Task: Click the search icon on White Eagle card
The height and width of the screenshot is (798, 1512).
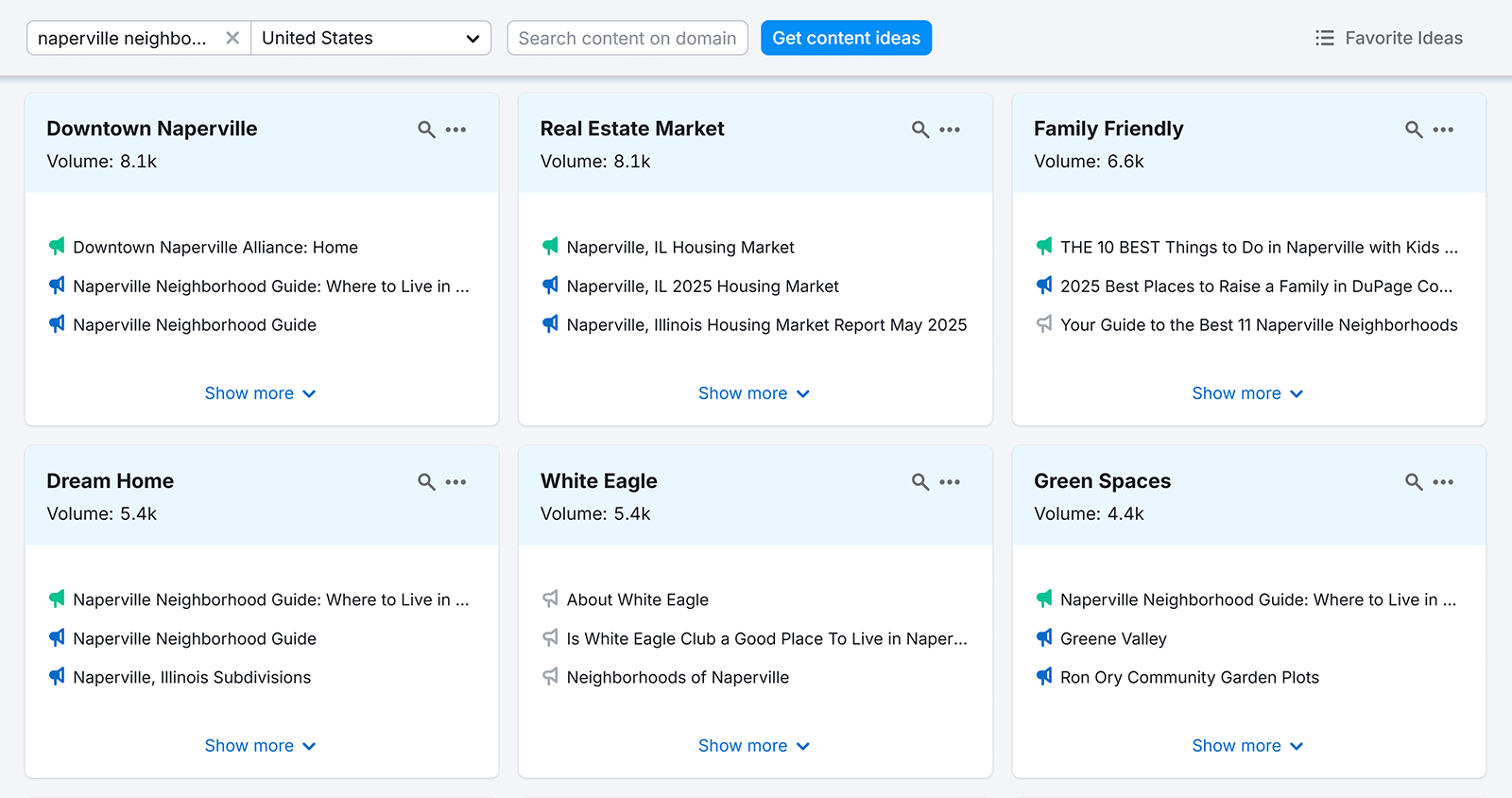Action: click(x=919, y=482)
